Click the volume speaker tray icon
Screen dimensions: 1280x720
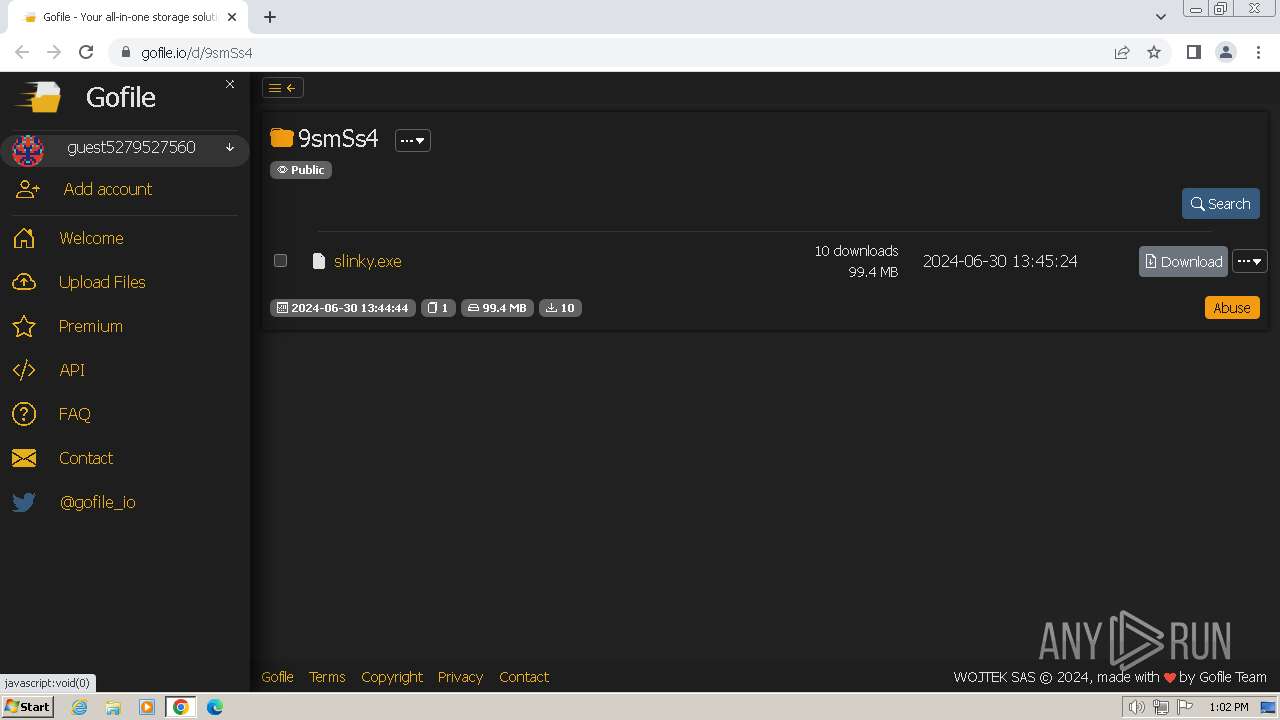(1137, 708)
